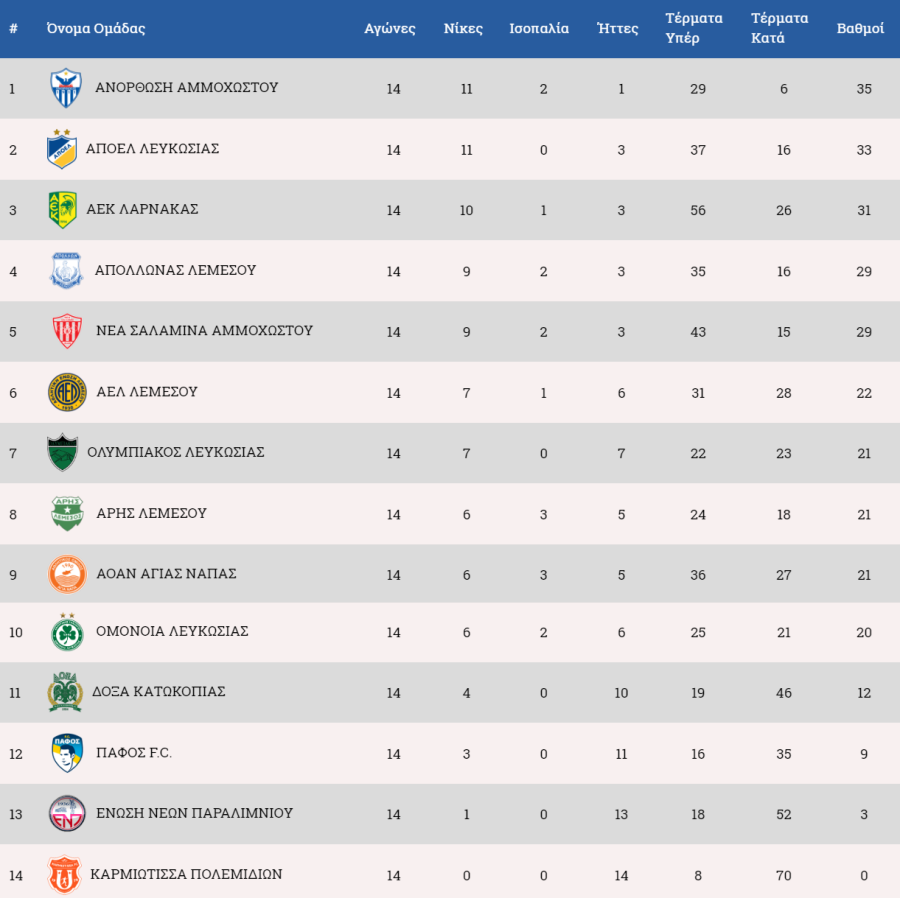This screenshot has height=898, width=900.
Task: Open the ΑΝΟΡΘΩΣΗ ΑΜΜΟΧΩΣΤΟΥ team link
Action: [x=187, y=87]
